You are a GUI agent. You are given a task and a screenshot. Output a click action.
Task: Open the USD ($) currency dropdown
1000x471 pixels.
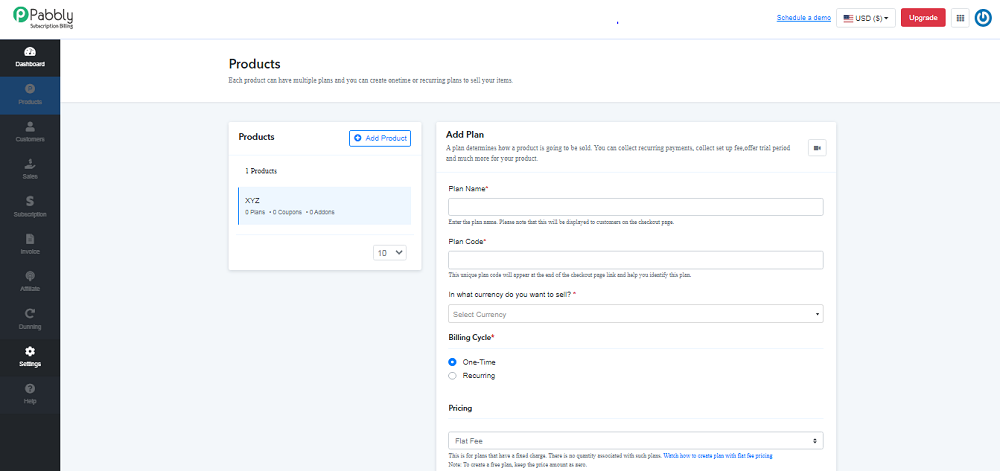(866, 18)
